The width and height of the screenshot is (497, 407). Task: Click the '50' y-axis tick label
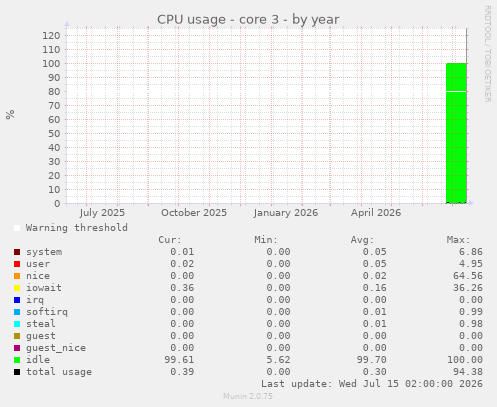tap(54, 134)
